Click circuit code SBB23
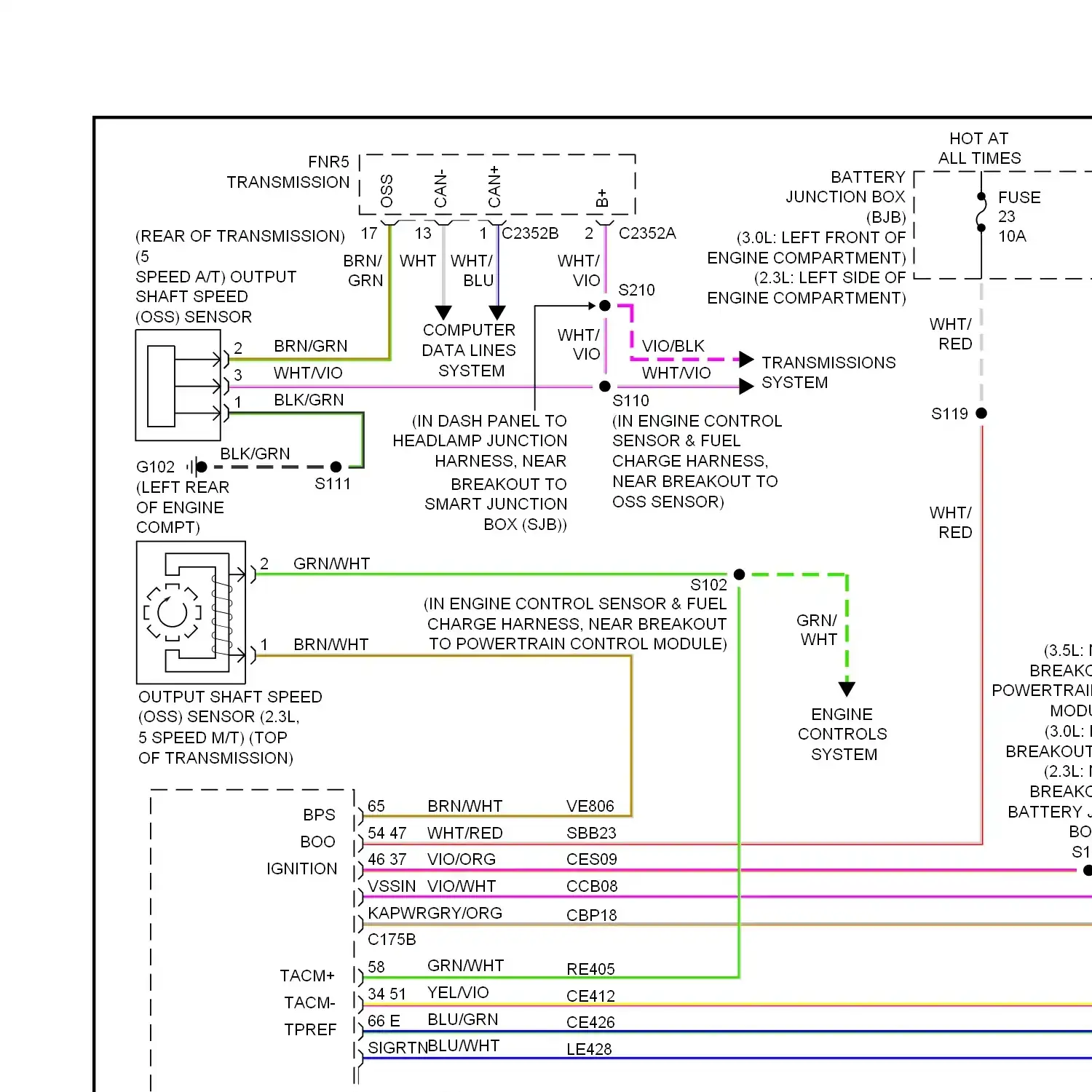Viewport: 1092px width, 1092px height. pos(591,833)
